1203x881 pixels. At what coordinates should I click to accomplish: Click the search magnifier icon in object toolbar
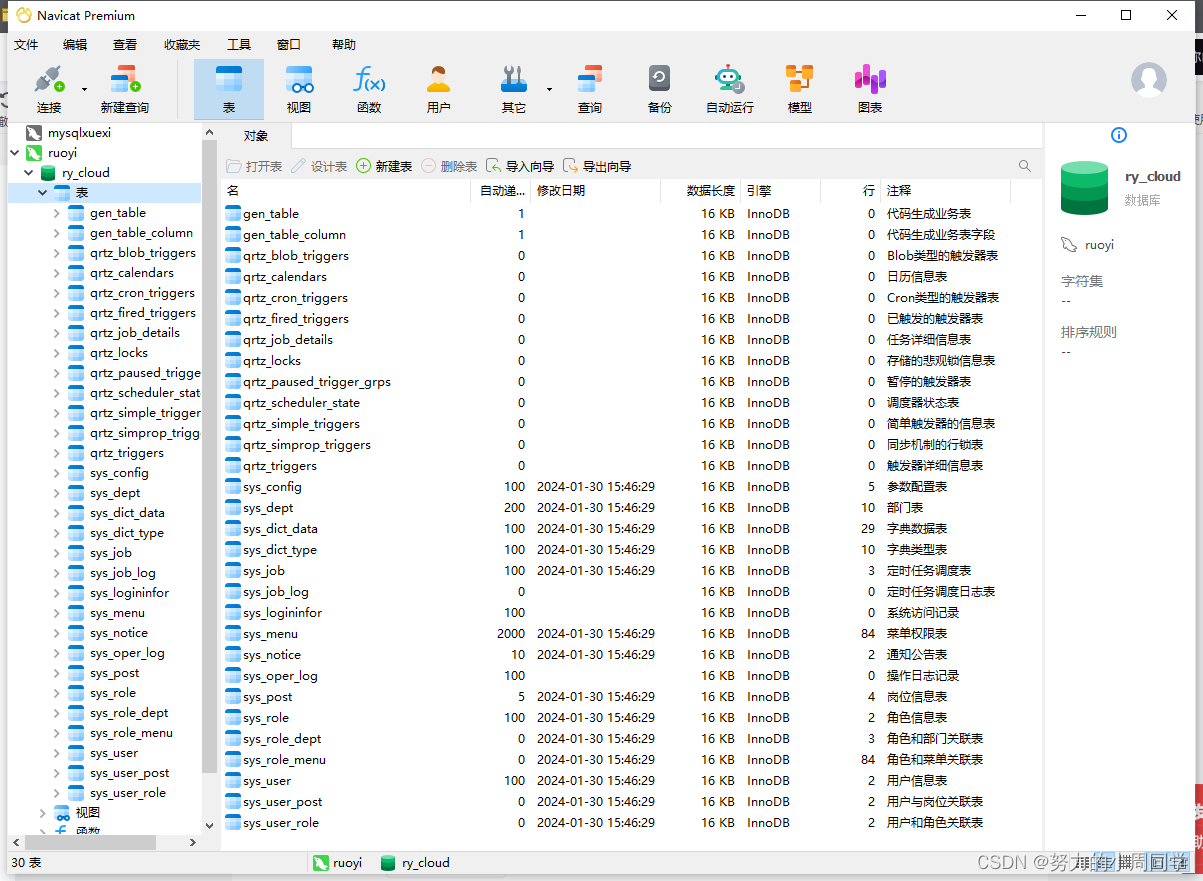(1025, 166)
